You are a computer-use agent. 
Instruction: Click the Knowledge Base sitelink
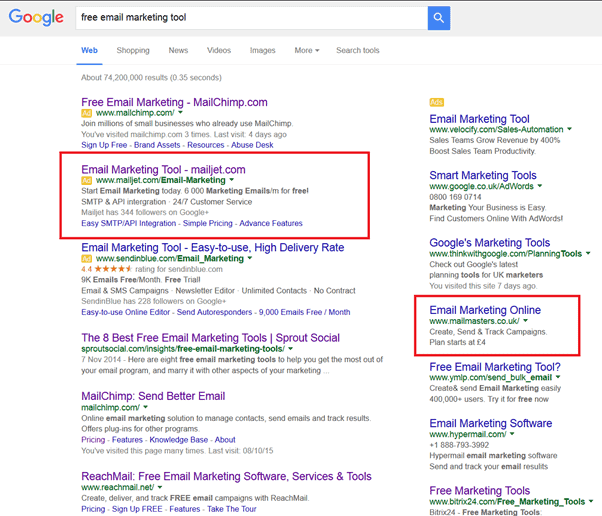coord(179,440)
